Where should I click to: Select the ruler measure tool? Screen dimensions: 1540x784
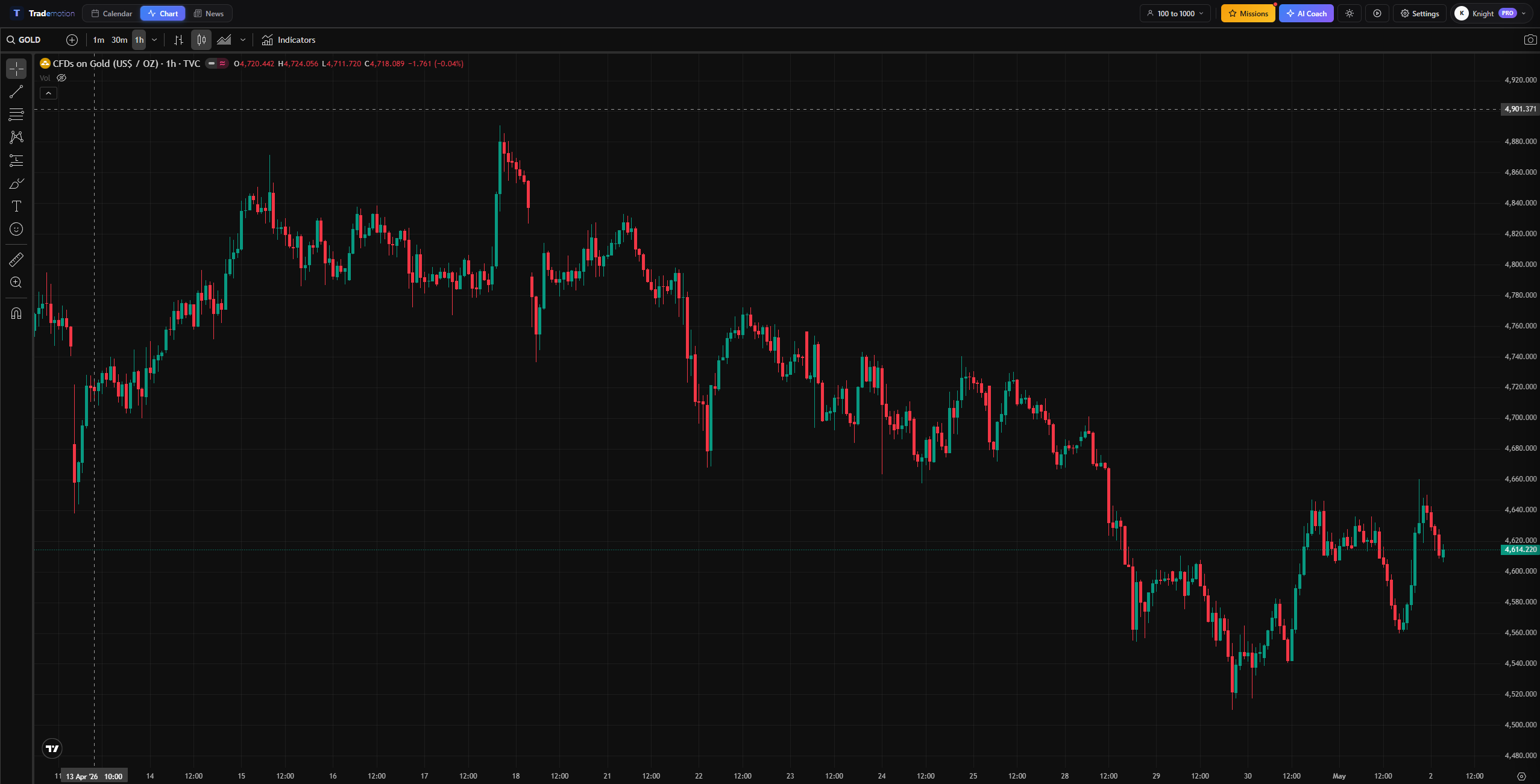(16, 260)
